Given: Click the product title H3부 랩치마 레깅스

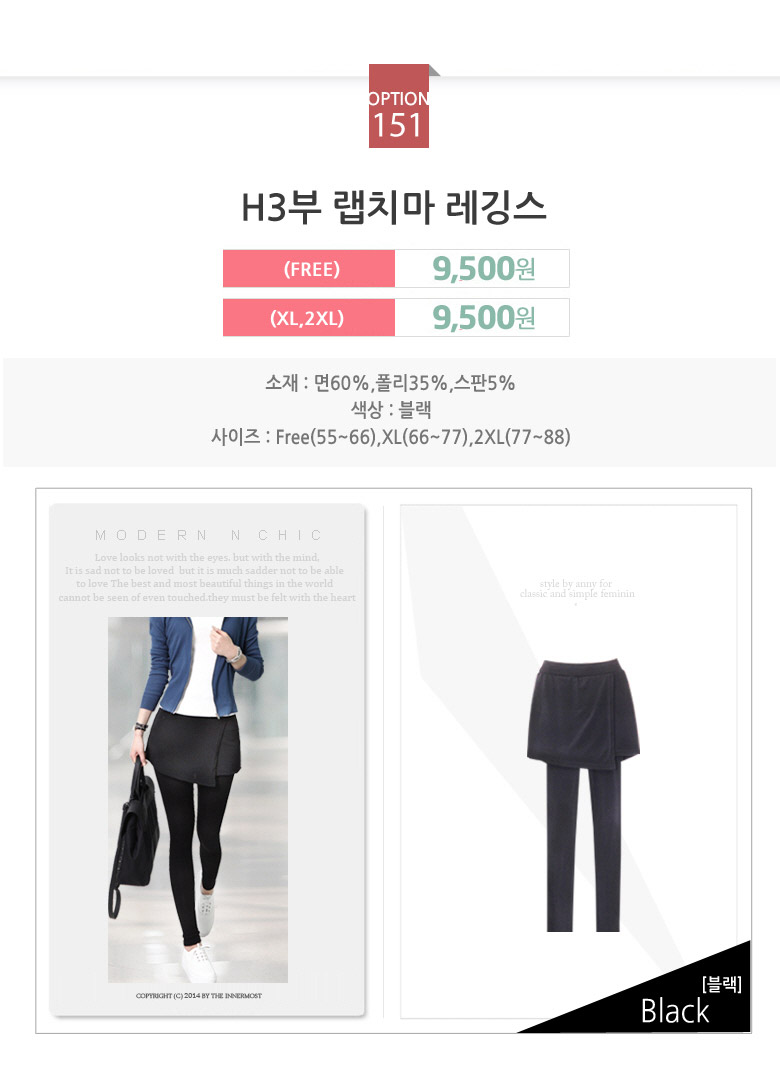Looking at the screenshot, I should click(x=394, y=207).
